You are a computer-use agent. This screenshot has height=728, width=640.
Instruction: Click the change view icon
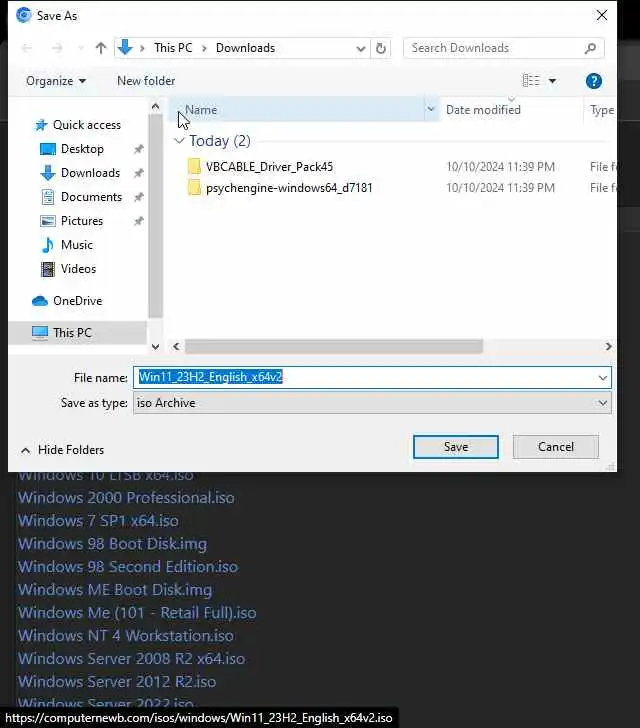[531, 81]
